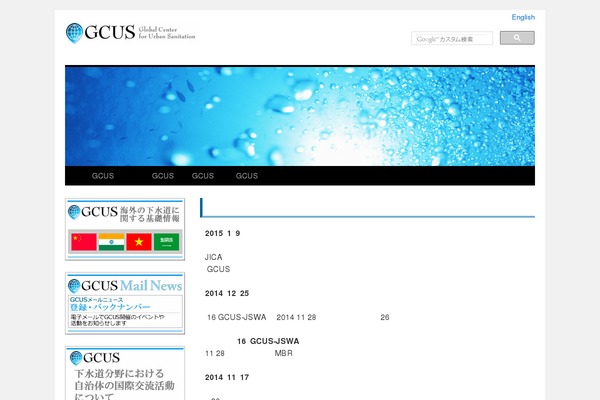Click the India flag icon
The height and width of the screenshot is (400, 600).
[x=111, y=242]
